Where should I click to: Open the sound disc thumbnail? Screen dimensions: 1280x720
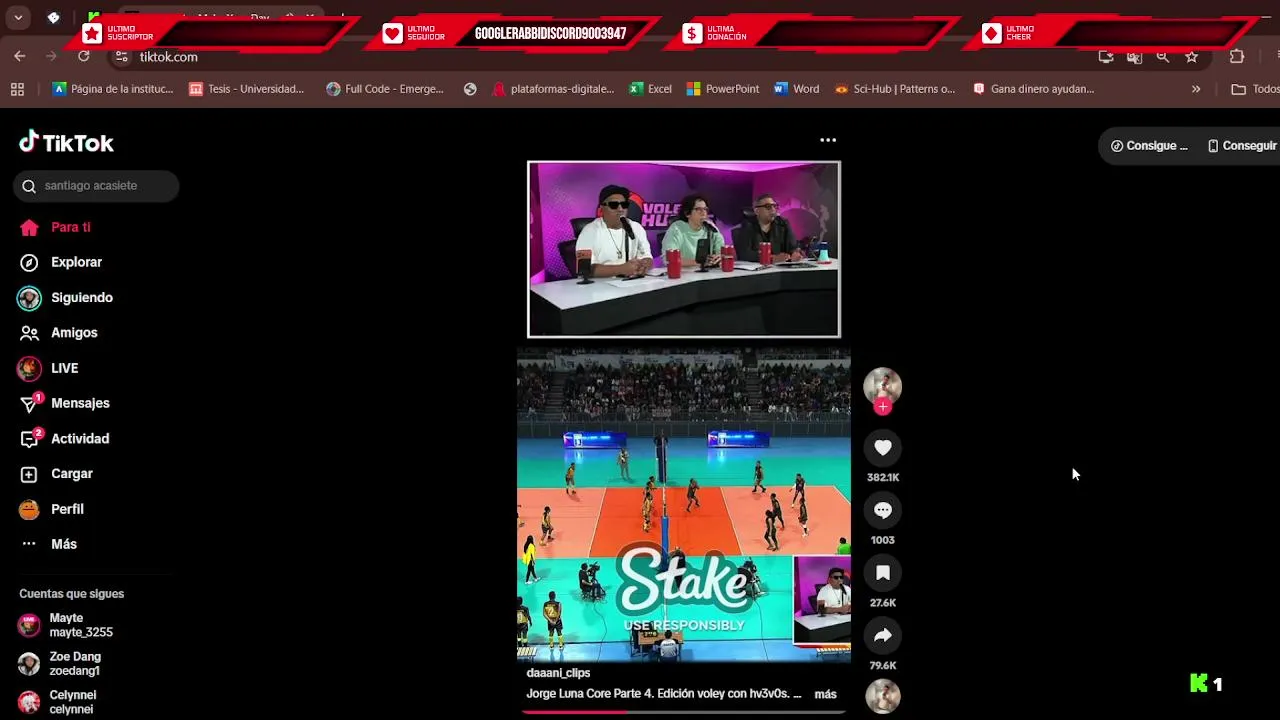[882, 696]
